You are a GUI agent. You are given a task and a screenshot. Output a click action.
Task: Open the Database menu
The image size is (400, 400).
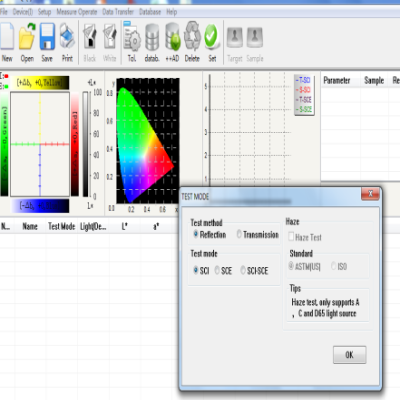pos(150,12)
